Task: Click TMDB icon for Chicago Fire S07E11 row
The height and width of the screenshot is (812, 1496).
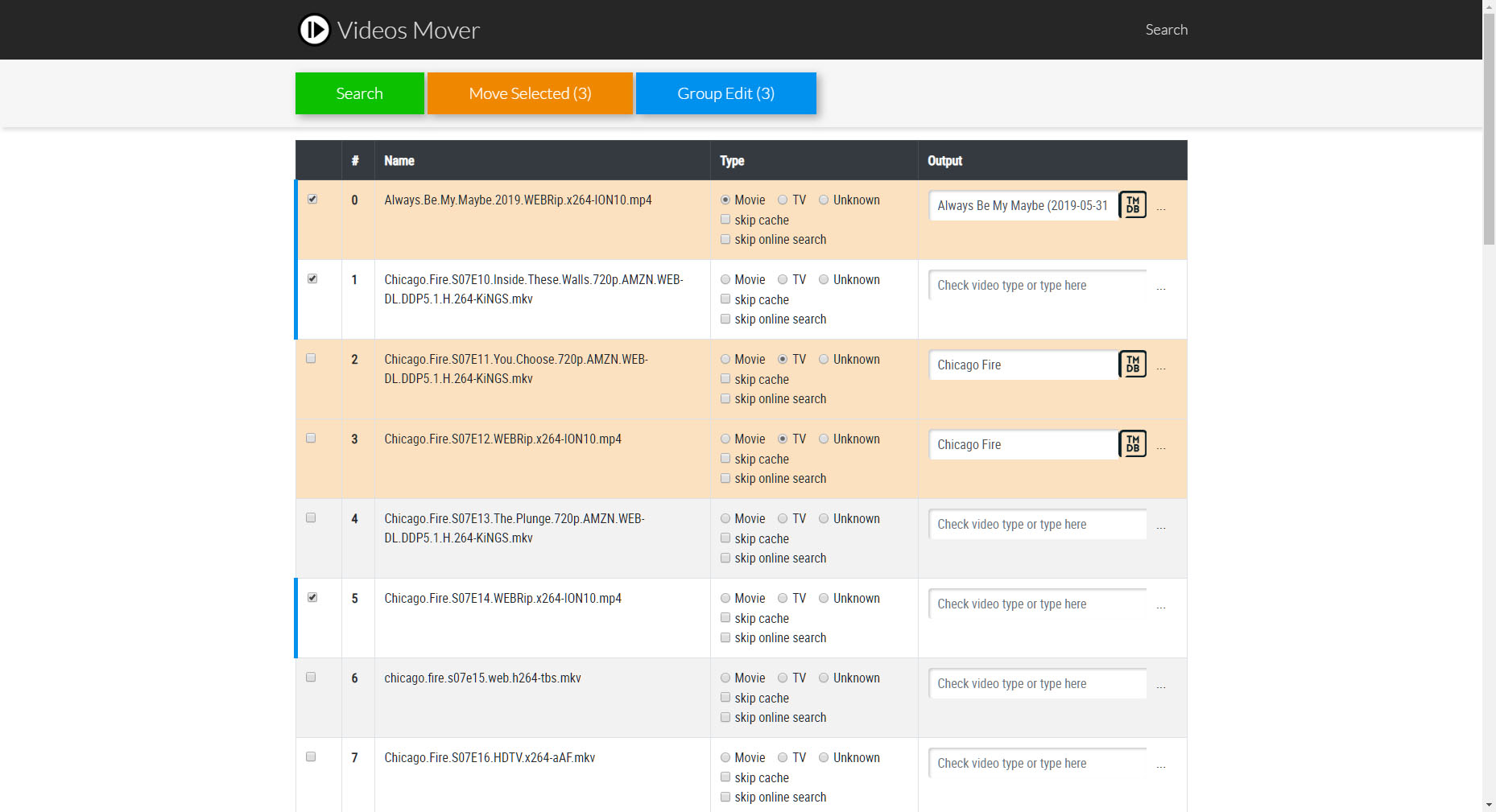Action: (1132, 365)
